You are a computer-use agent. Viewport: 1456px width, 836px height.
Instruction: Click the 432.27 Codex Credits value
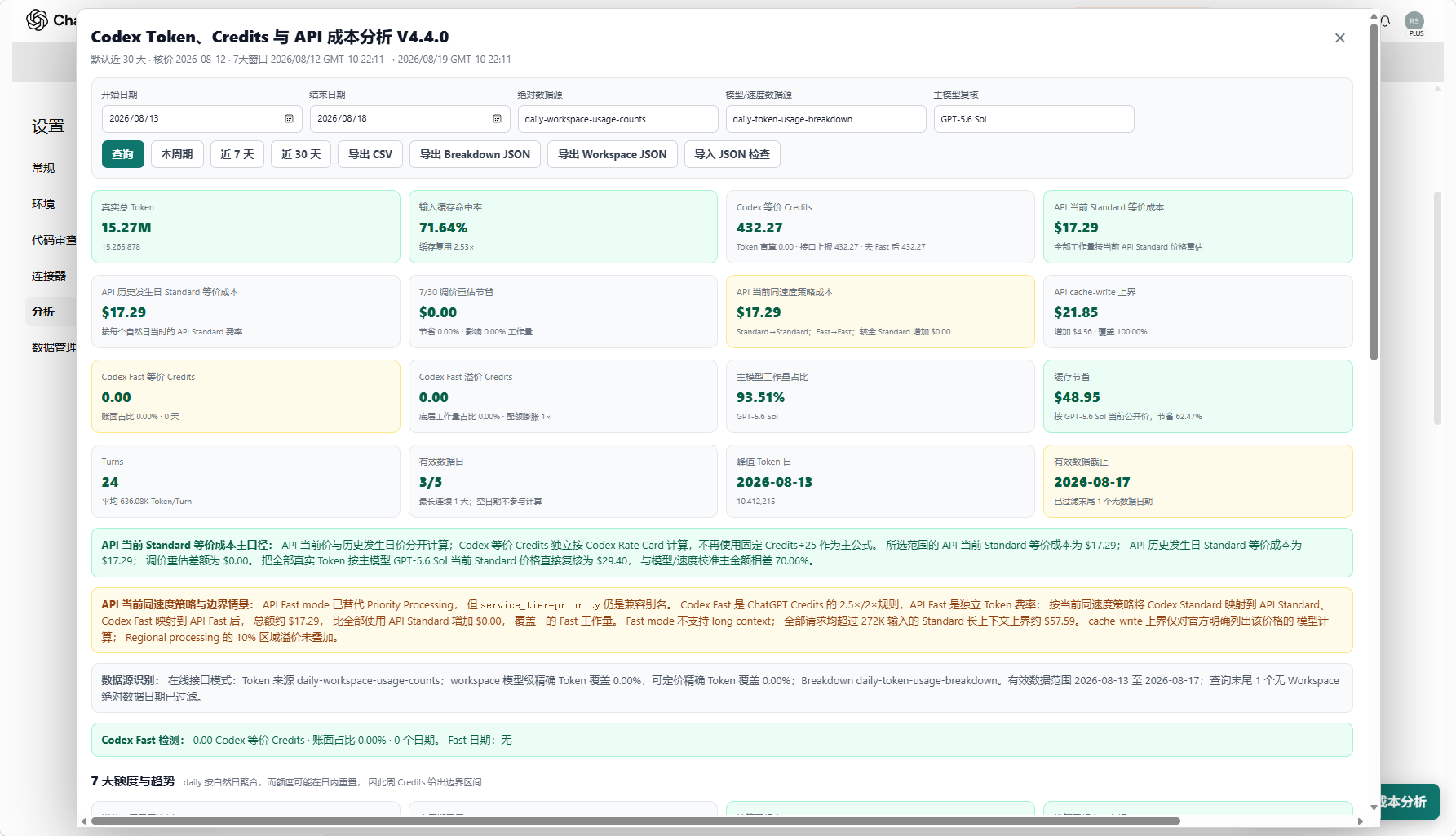pos(759,228)
